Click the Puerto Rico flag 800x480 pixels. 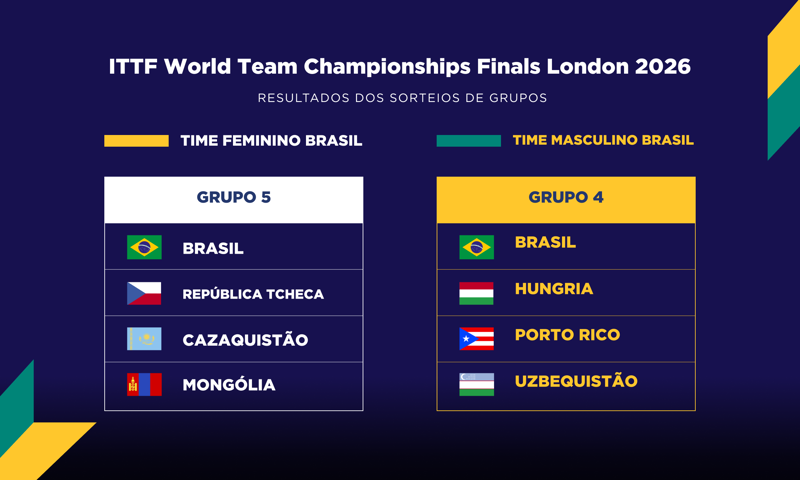[476, 339]
